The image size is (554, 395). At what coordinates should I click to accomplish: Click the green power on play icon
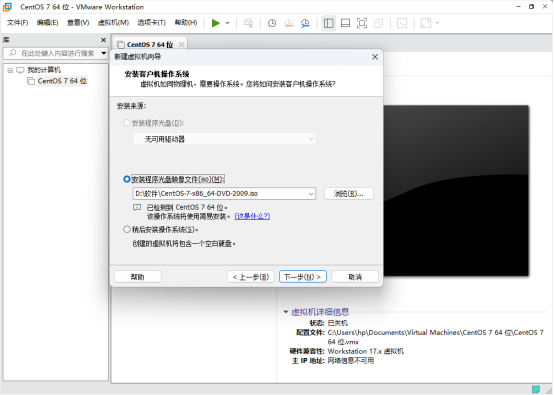pyautogui.click(x=216, y=23)
